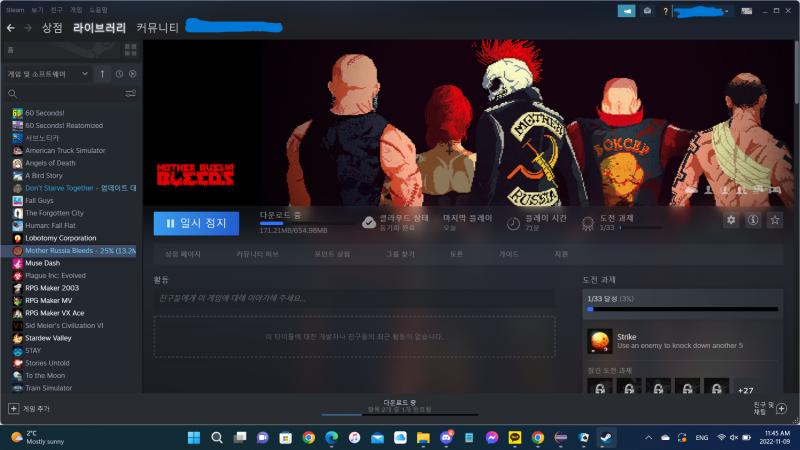Screen dimensions: 800x450
Task: Open Discord from the taskbar
Action: coord(446,438)
